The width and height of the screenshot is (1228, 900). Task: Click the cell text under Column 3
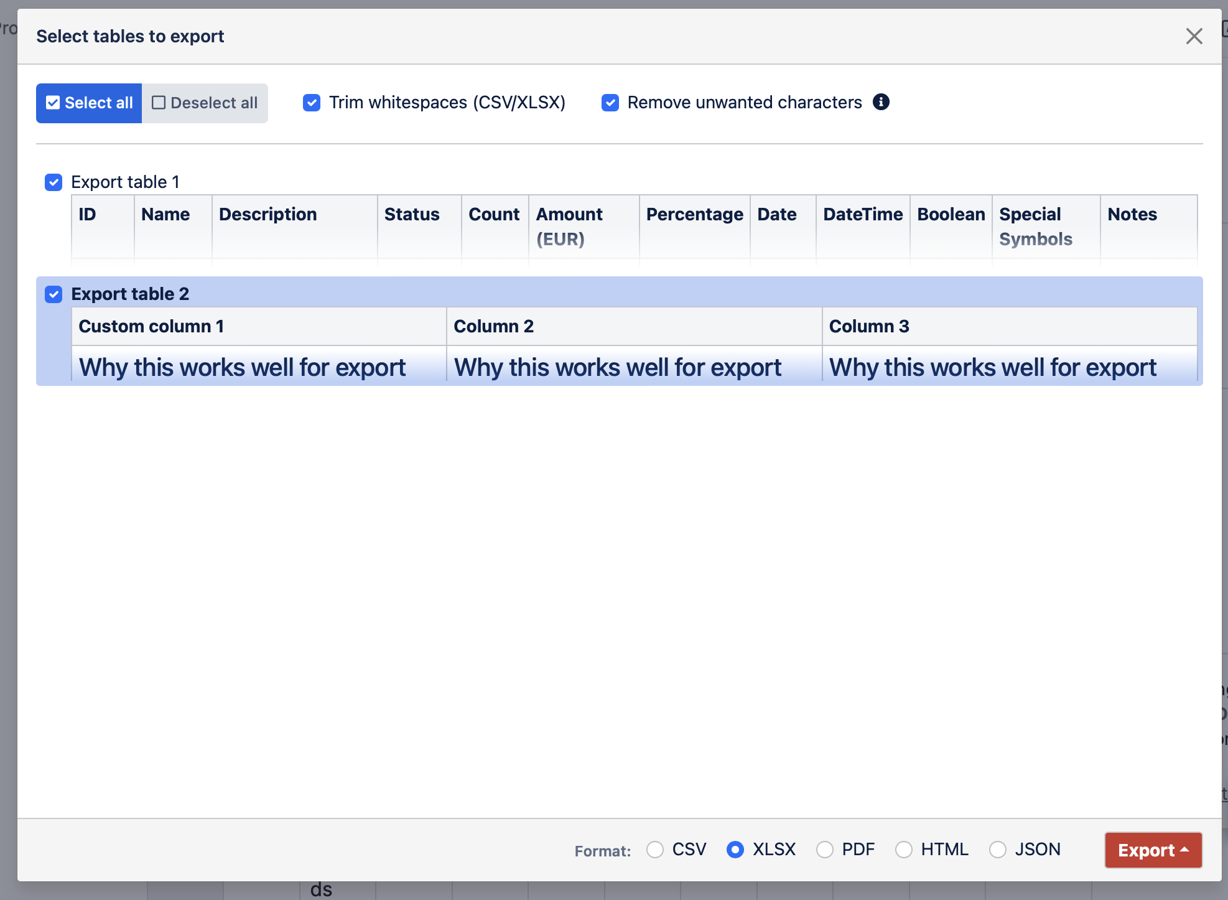pyautogui.click(x=992, y=367)
